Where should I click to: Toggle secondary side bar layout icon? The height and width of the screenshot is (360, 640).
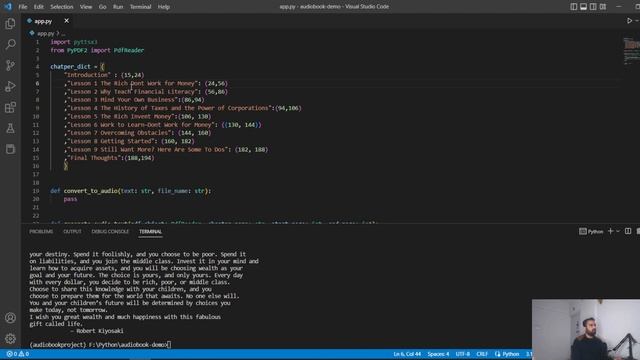point(593,7)
